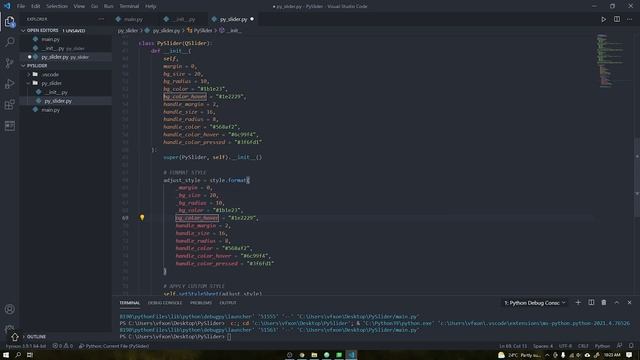The width and height of the screenshot is (640, 360).
Task: Open the File Explorer taskbar icon
Action: click(314, 355)
